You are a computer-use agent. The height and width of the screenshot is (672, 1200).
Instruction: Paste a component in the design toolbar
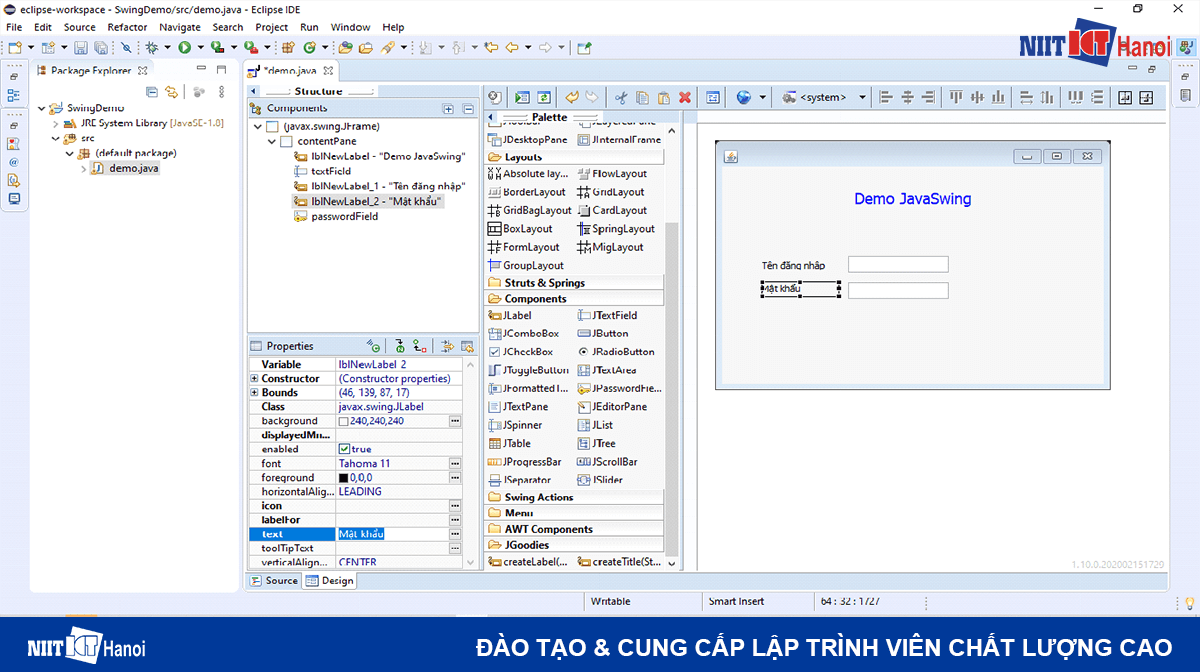coord(663,97)
